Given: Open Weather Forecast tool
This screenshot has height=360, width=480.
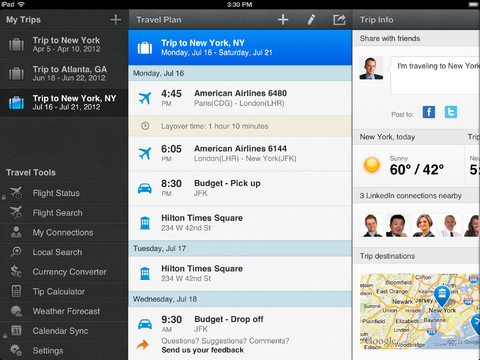Looking at the screenshot, I should click(x=64, y=311).
